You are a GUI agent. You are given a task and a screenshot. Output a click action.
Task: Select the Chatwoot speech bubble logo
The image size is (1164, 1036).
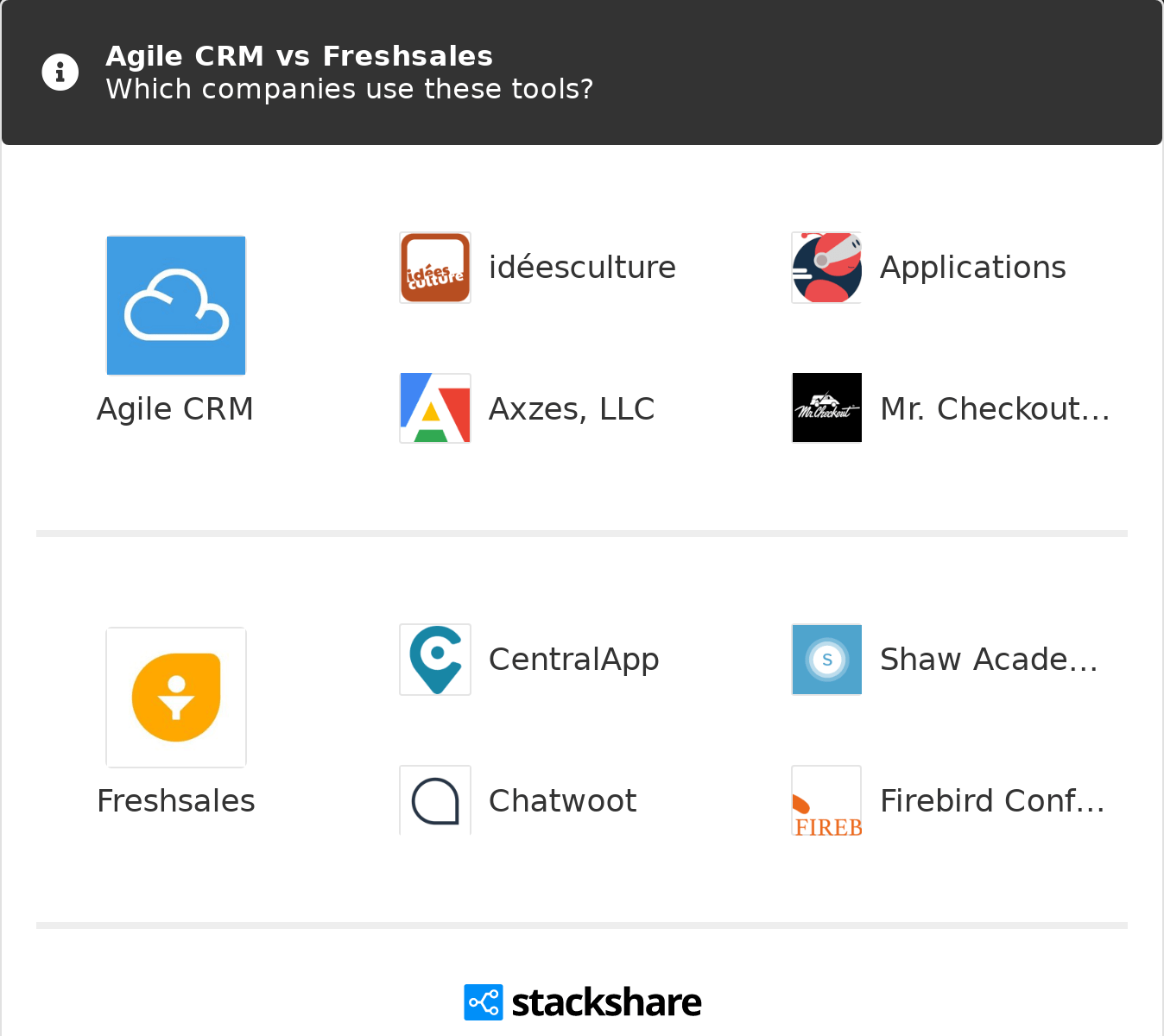(435, 800)
